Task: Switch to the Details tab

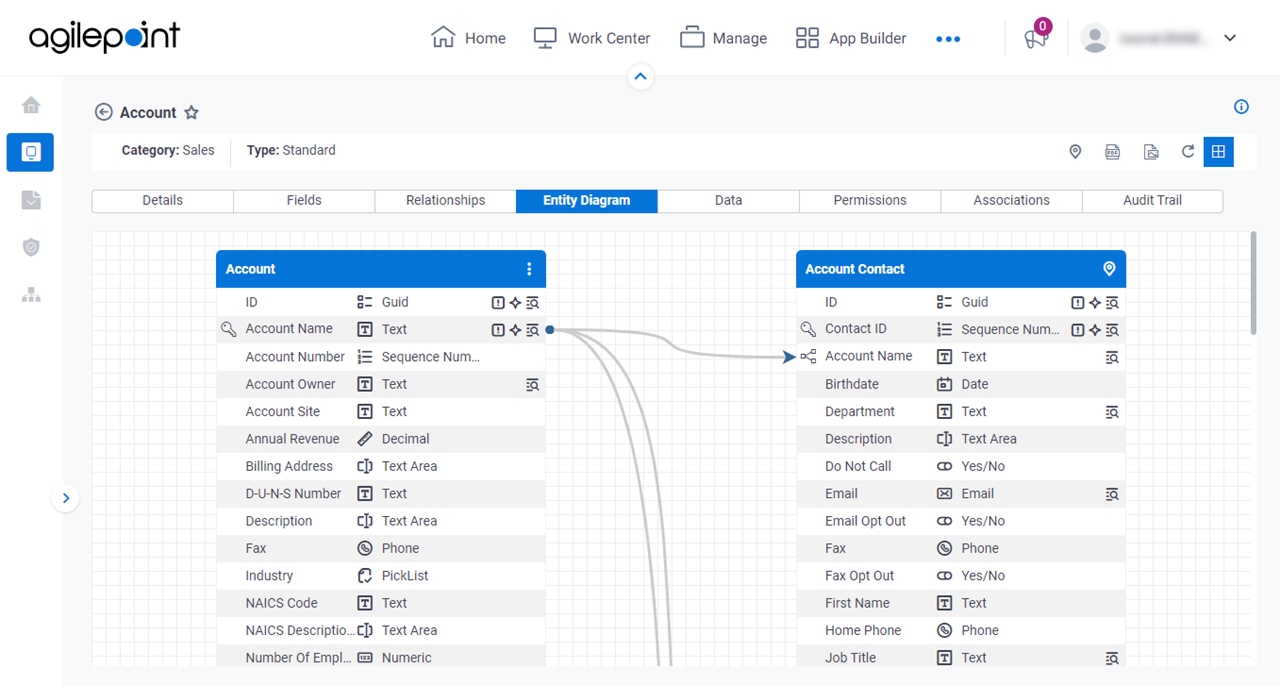Action: click(x=162, y=200)
